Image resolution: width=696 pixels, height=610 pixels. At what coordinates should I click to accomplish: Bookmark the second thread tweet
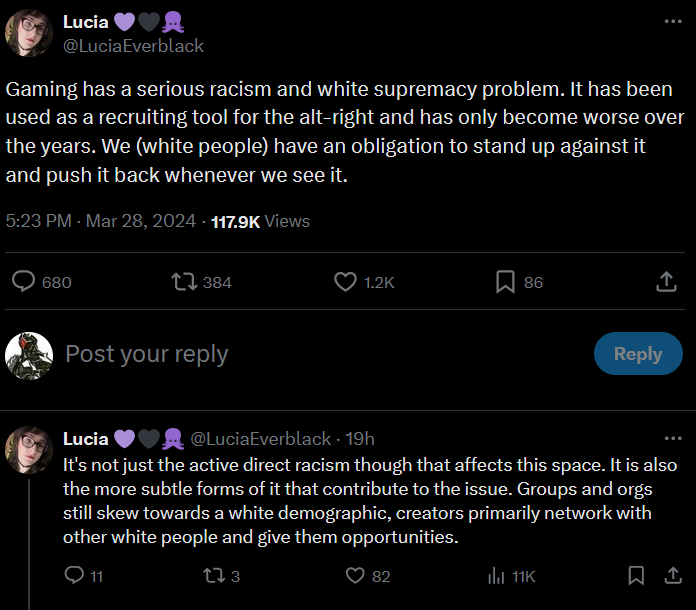pos(636,575)
